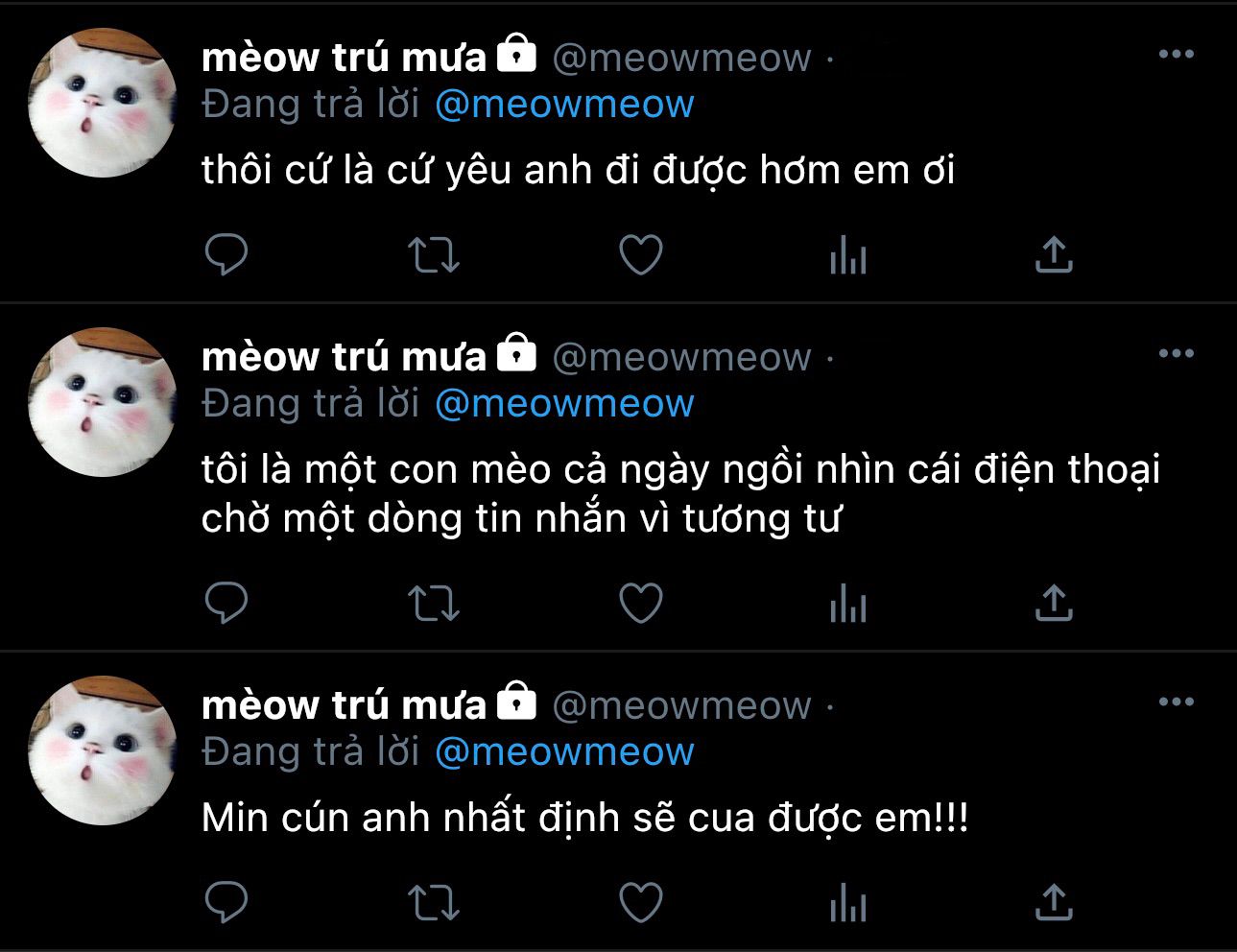Open more options for the first tweet
This screenshot has height=952, width=1237.
pos(1177,54)
